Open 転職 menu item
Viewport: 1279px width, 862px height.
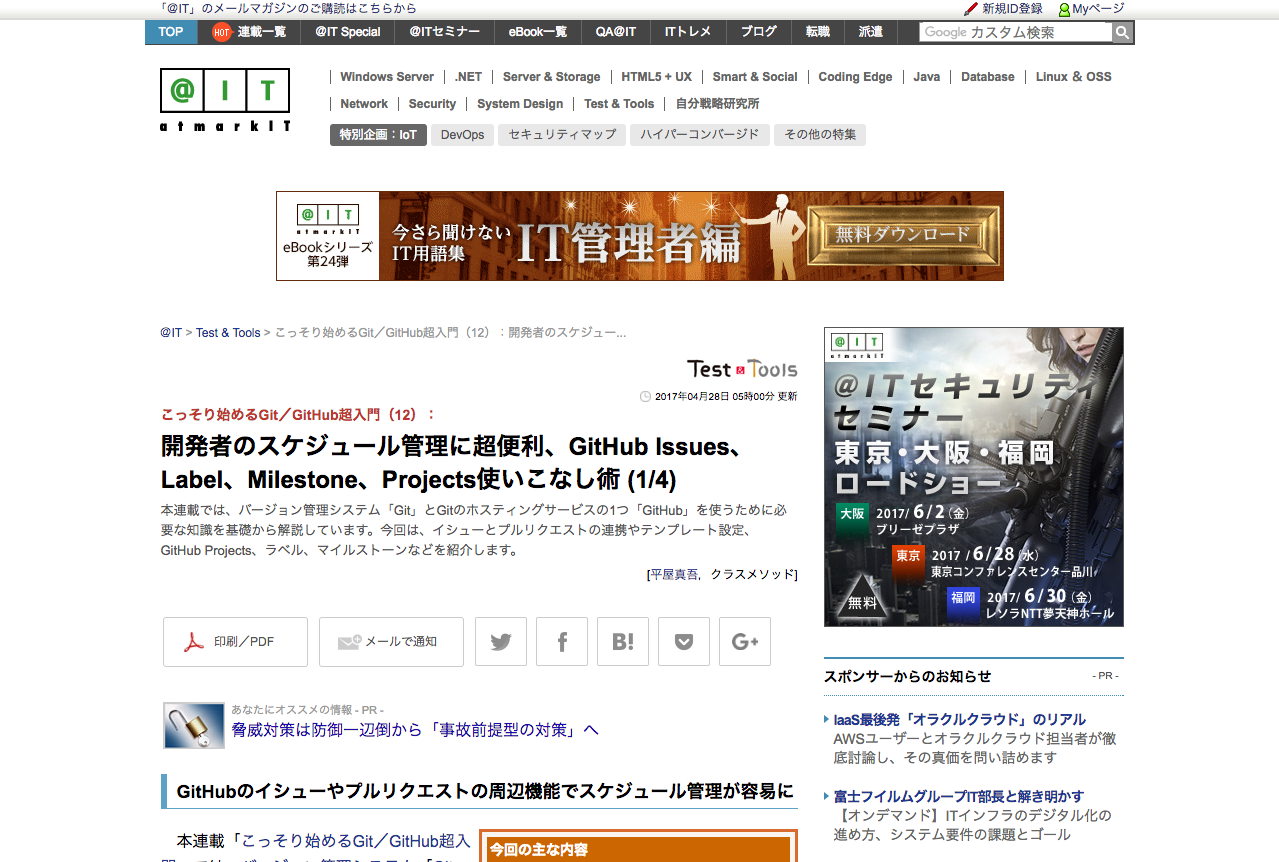[818, 32]
